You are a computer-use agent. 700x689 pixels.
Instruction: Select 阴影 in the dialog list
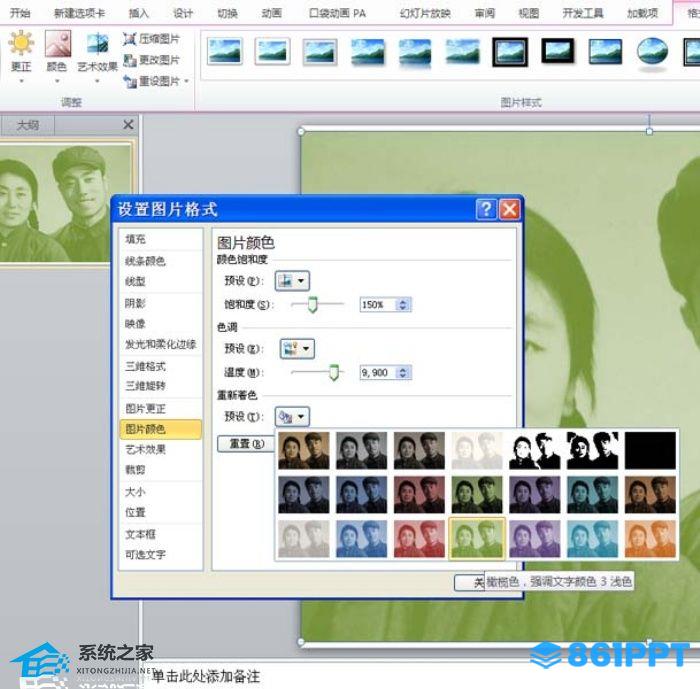click(161, 303)
